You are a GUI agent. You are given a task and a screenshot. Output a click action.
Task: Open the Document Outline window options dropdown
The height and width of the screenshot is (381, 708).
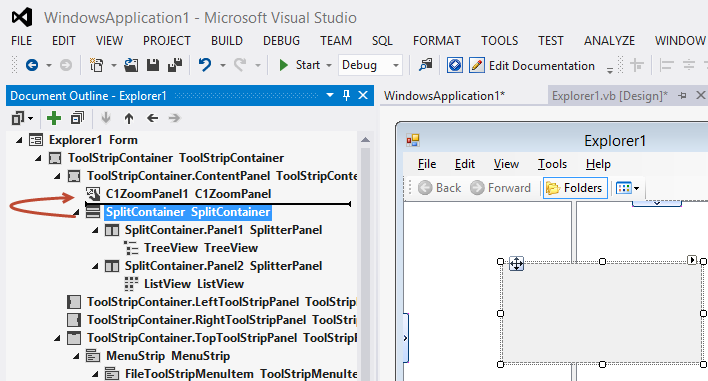(x=330, y=95)
